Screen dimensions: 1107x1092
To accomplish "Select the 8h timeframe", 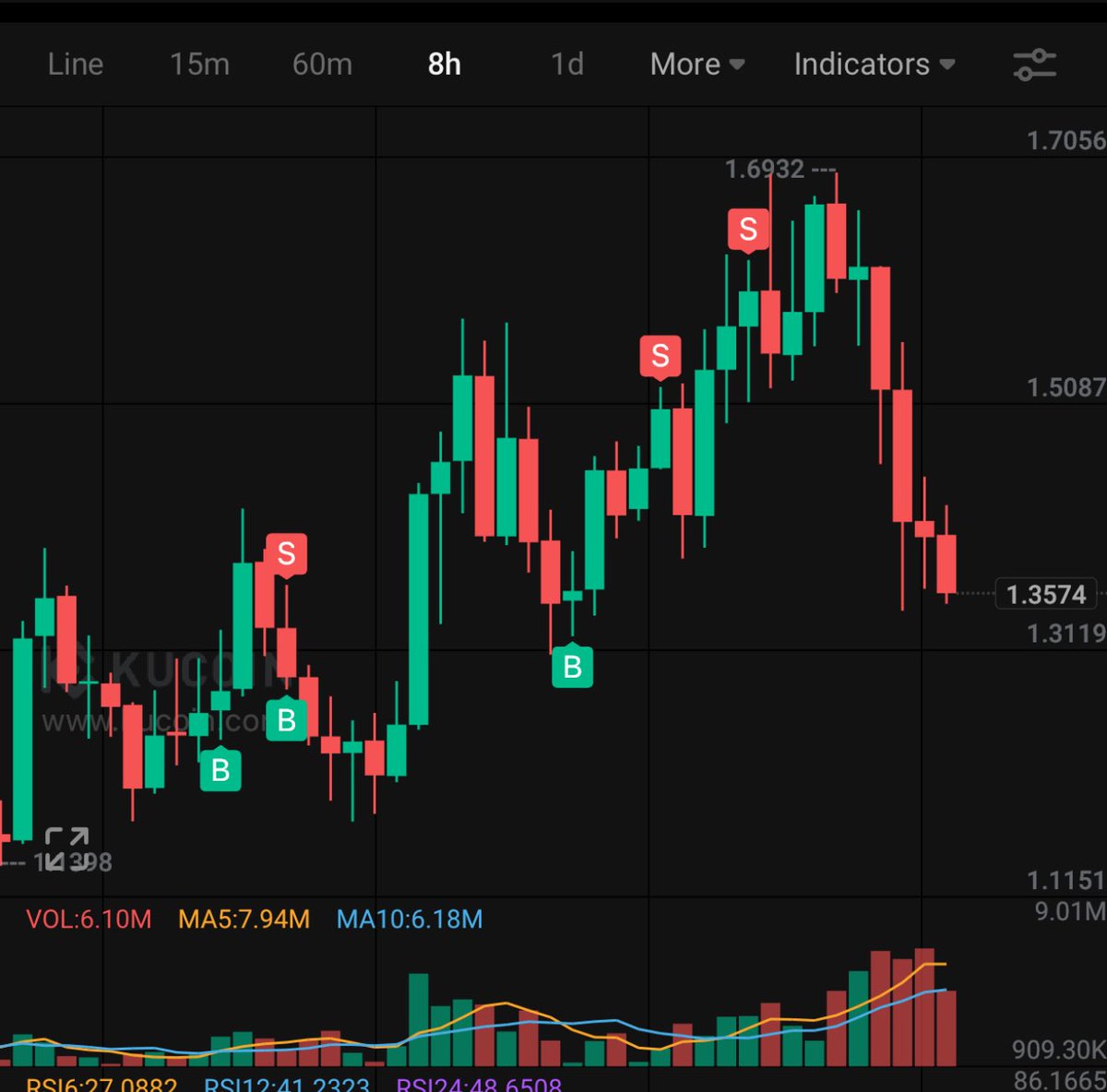I will pyautogui.click(x=445, y=65).
